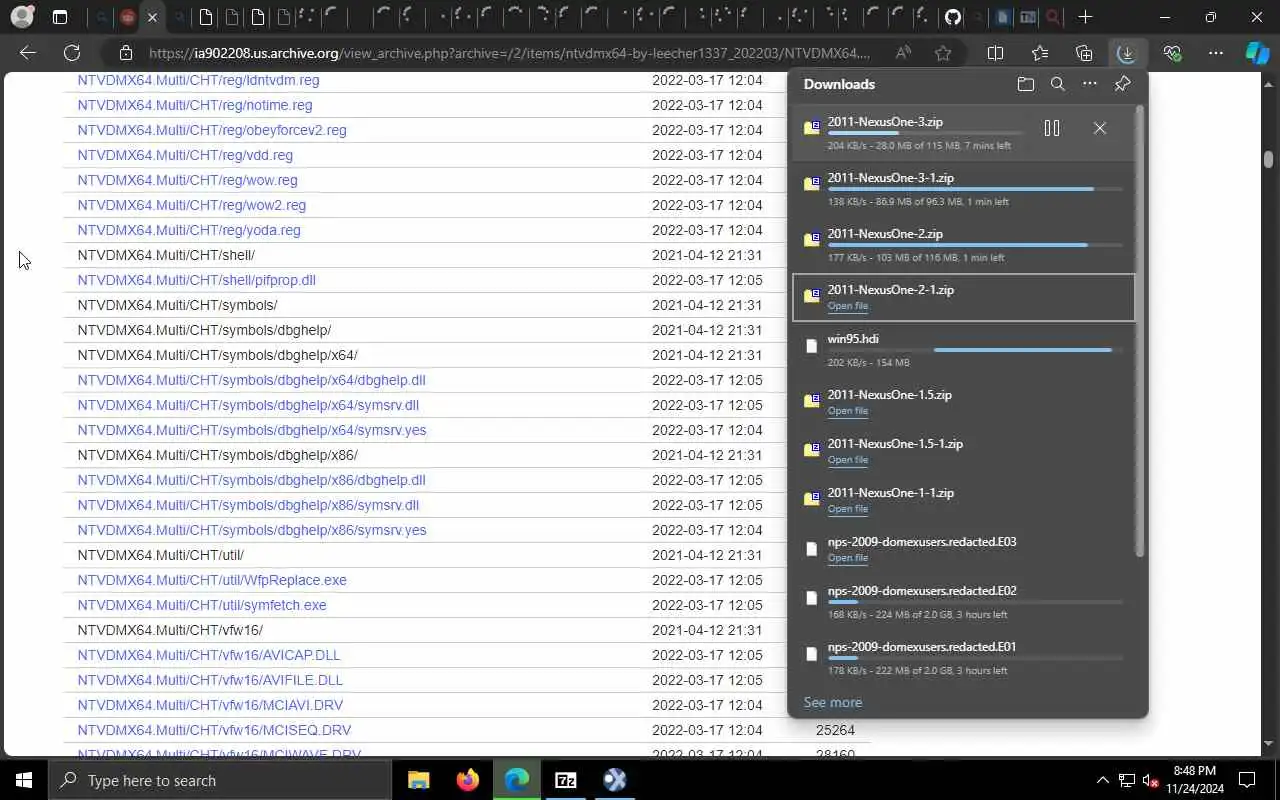Open tab actions menu

(x=60, y=17)
